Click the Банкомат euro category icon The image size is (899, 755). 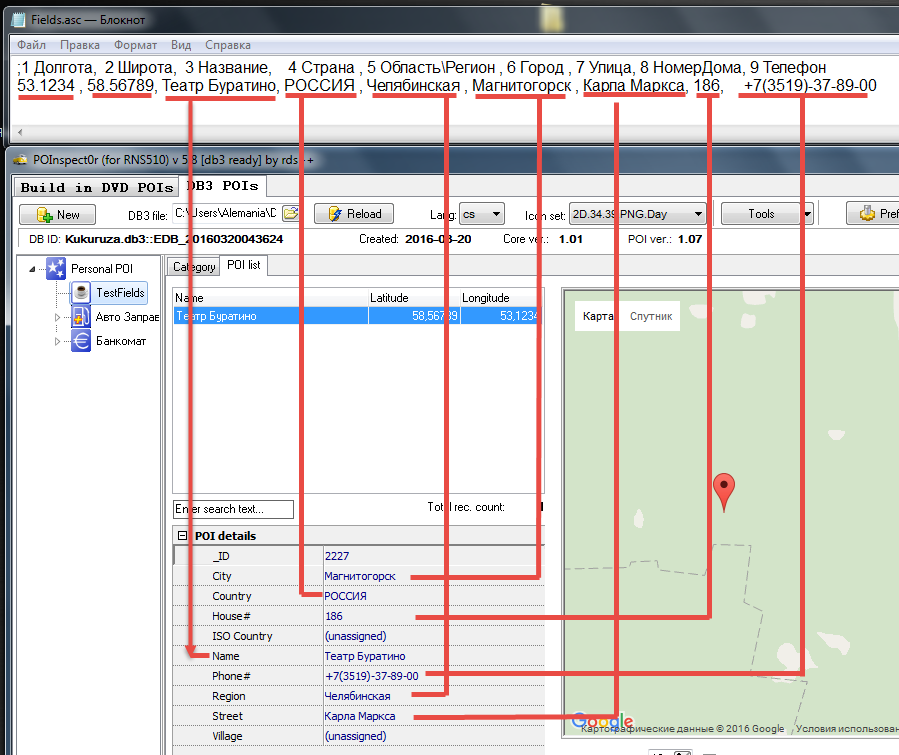81,341
